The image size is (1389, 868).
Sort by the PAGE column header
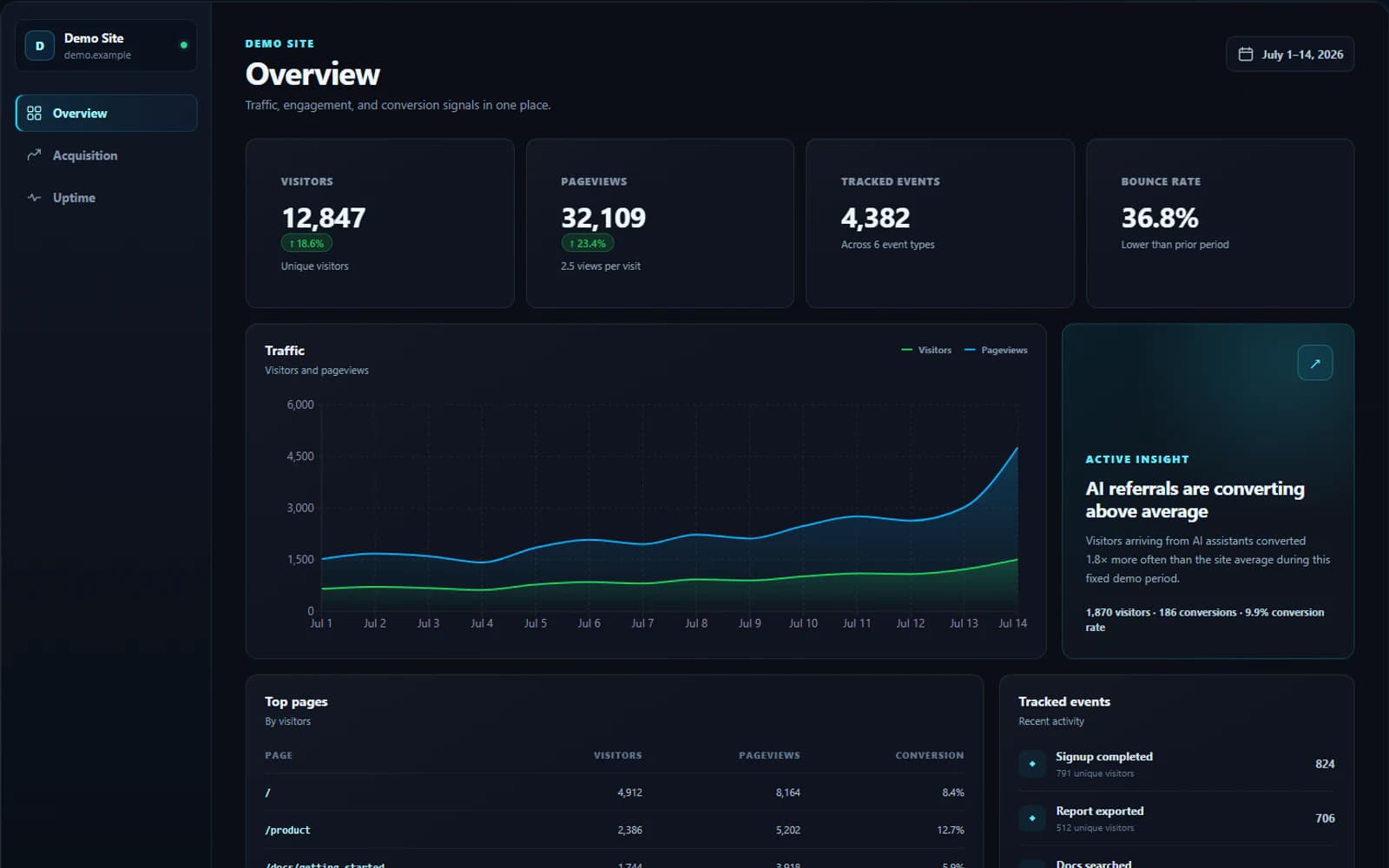(x=279, y=755)
